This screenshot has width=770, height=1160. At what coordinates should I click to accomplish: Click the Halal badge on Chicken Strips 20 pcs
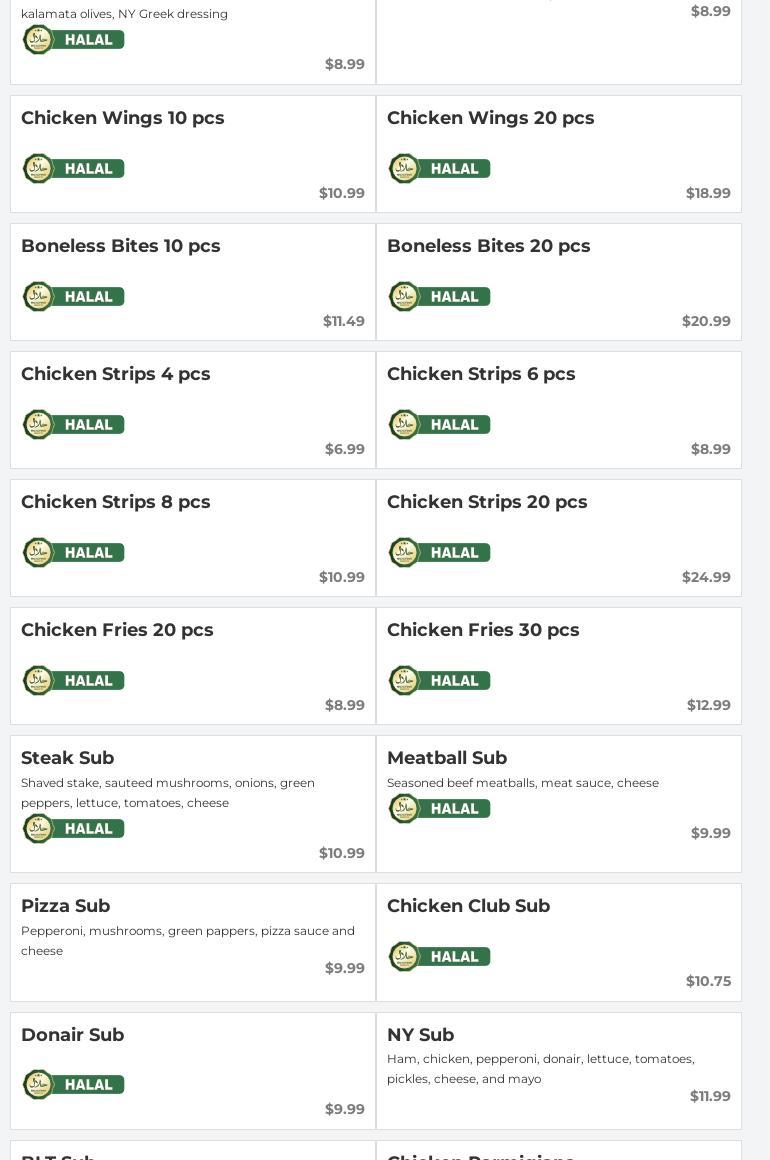pyautogui.click(x=440, y=552)
